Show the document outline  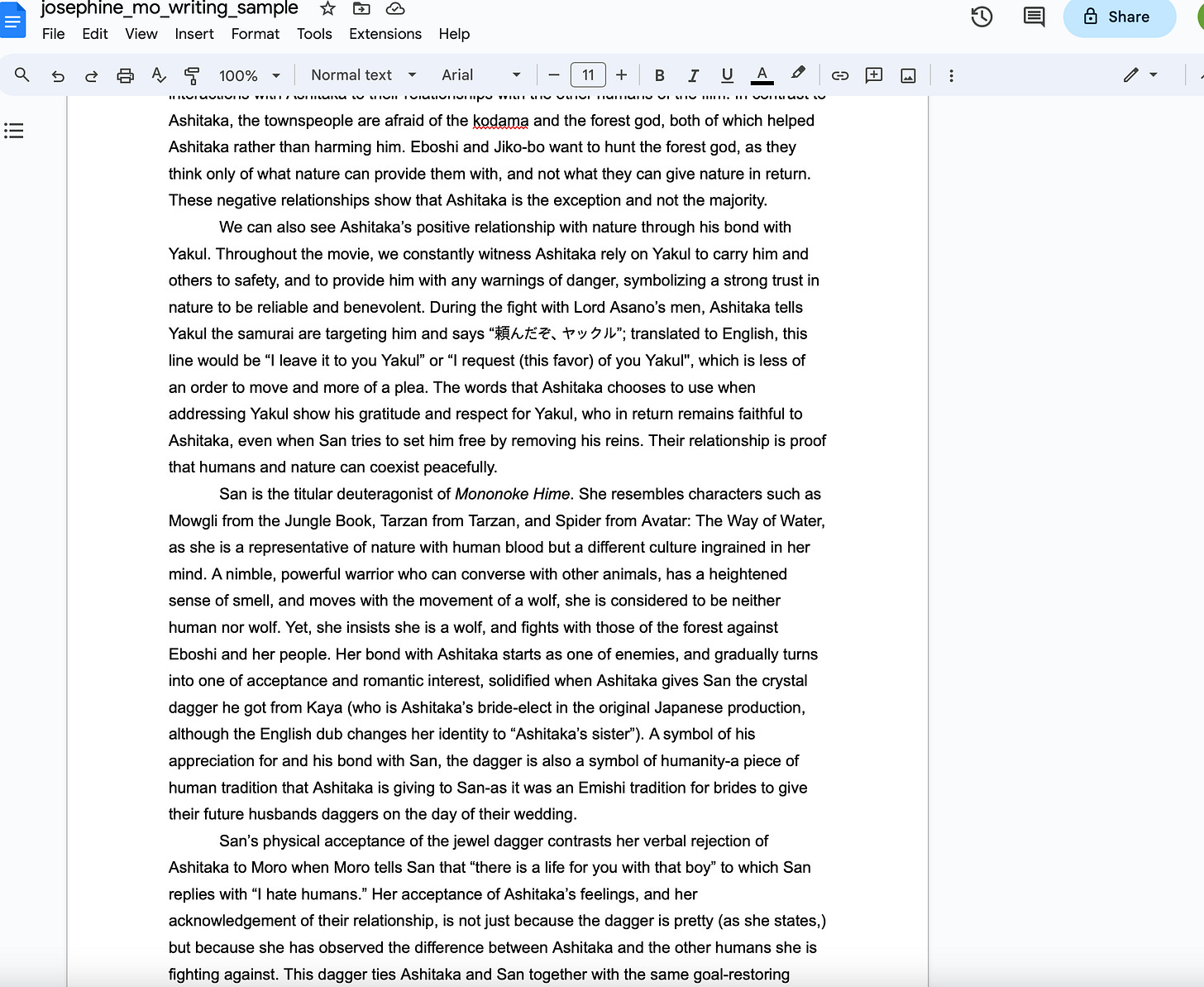[x=14, y=131]
